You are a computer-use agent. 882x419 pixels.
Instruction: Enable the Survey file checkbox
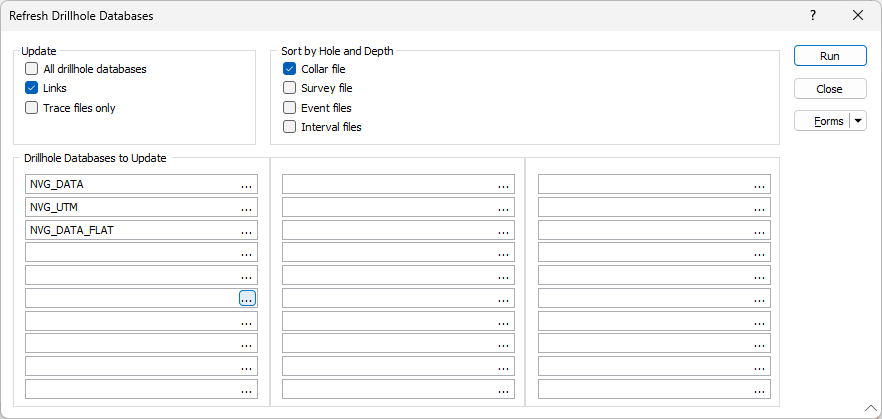[x=290, y=88]
